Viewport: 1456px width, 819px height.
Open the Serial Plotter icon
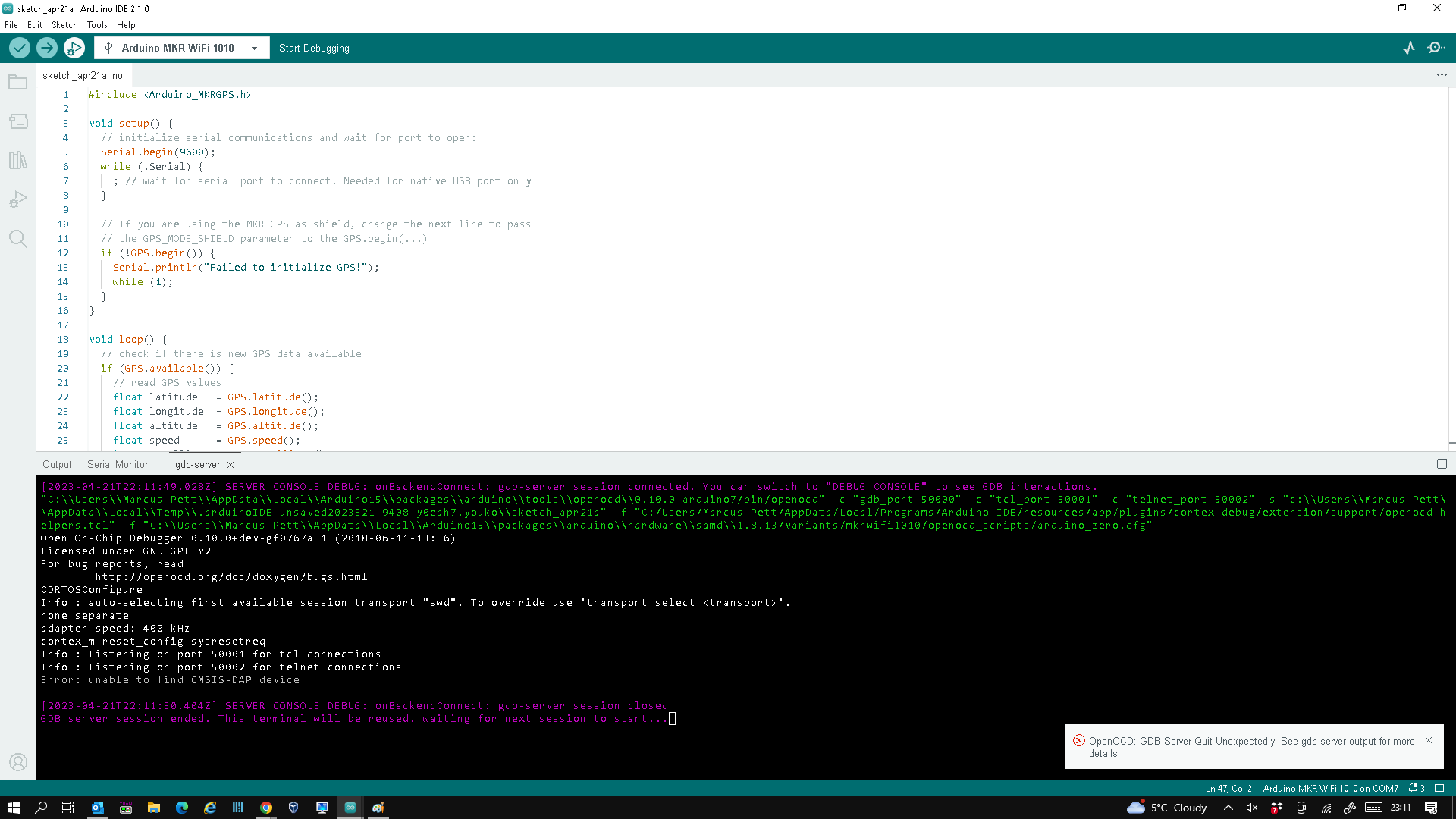[1409, 48]
